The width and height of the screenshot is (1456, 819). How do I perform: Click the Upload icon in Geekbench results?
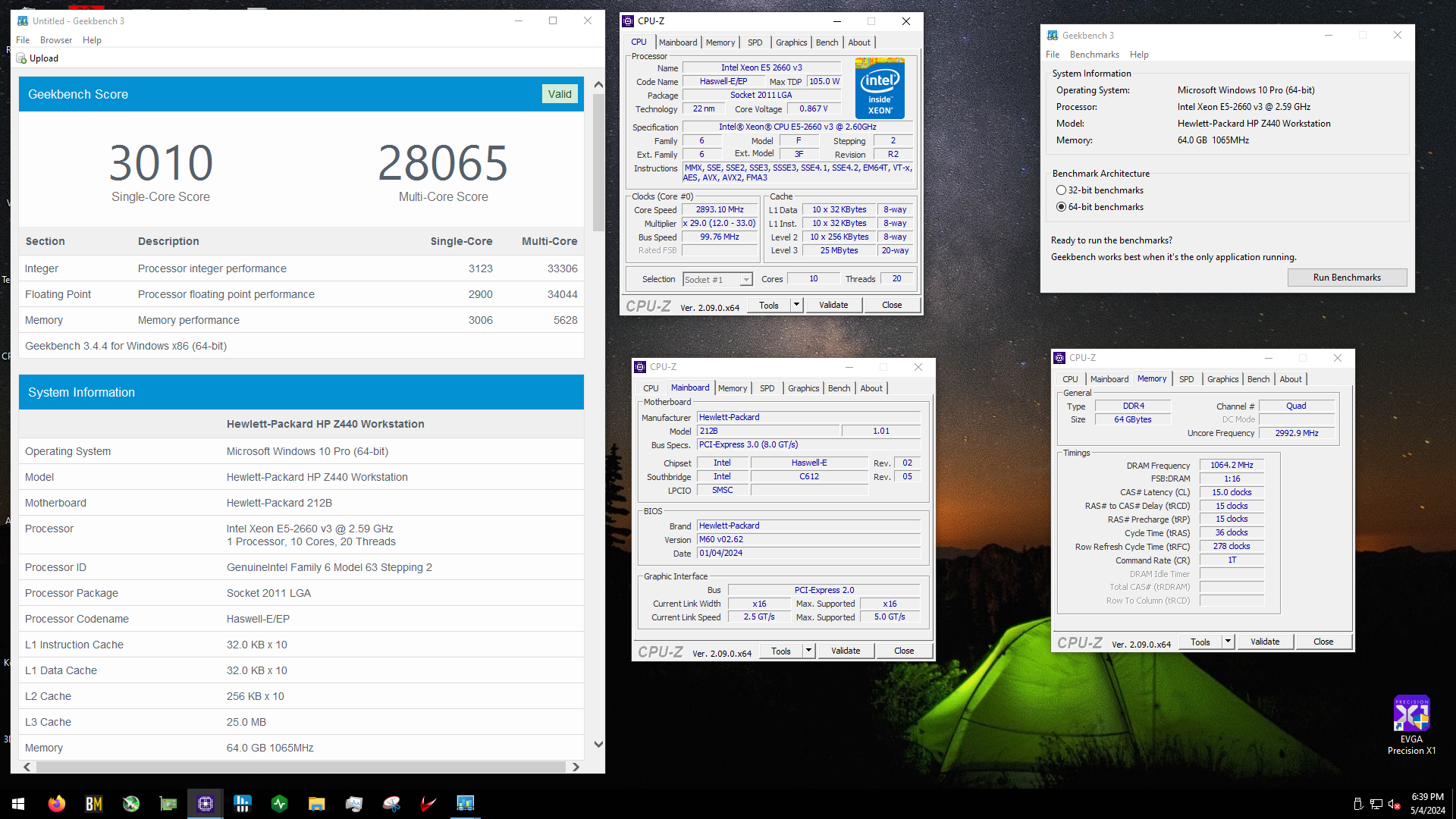(x=22, y=58)
